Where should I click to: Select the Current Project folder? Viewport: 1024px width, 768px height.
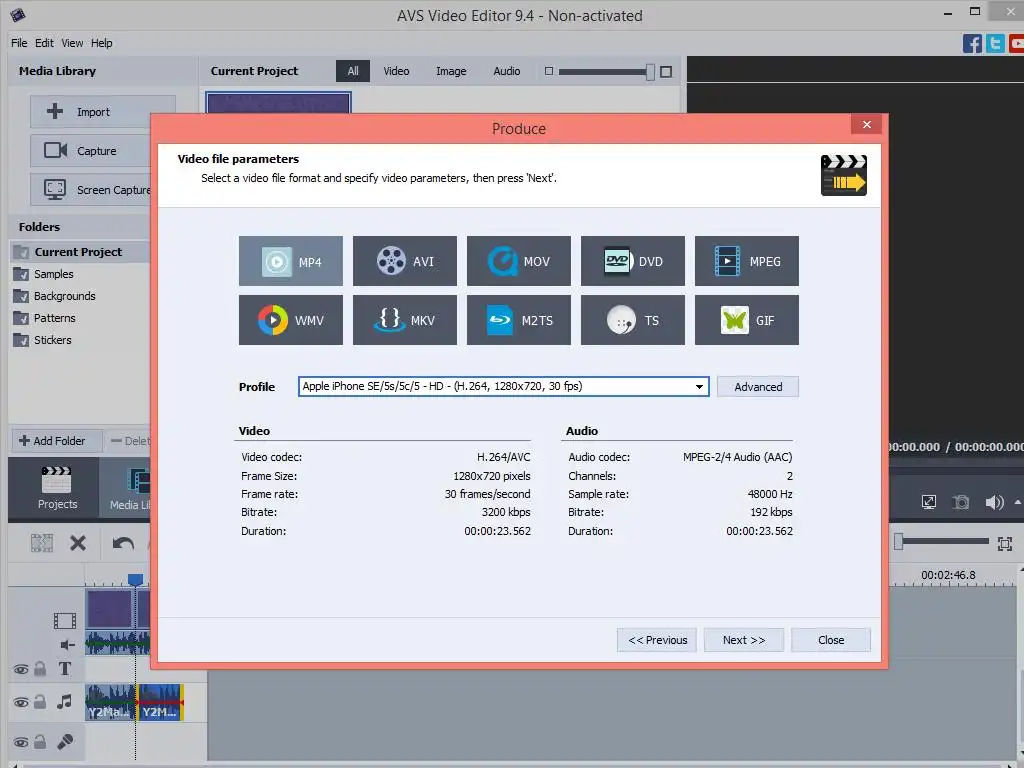tap(80, 252)
